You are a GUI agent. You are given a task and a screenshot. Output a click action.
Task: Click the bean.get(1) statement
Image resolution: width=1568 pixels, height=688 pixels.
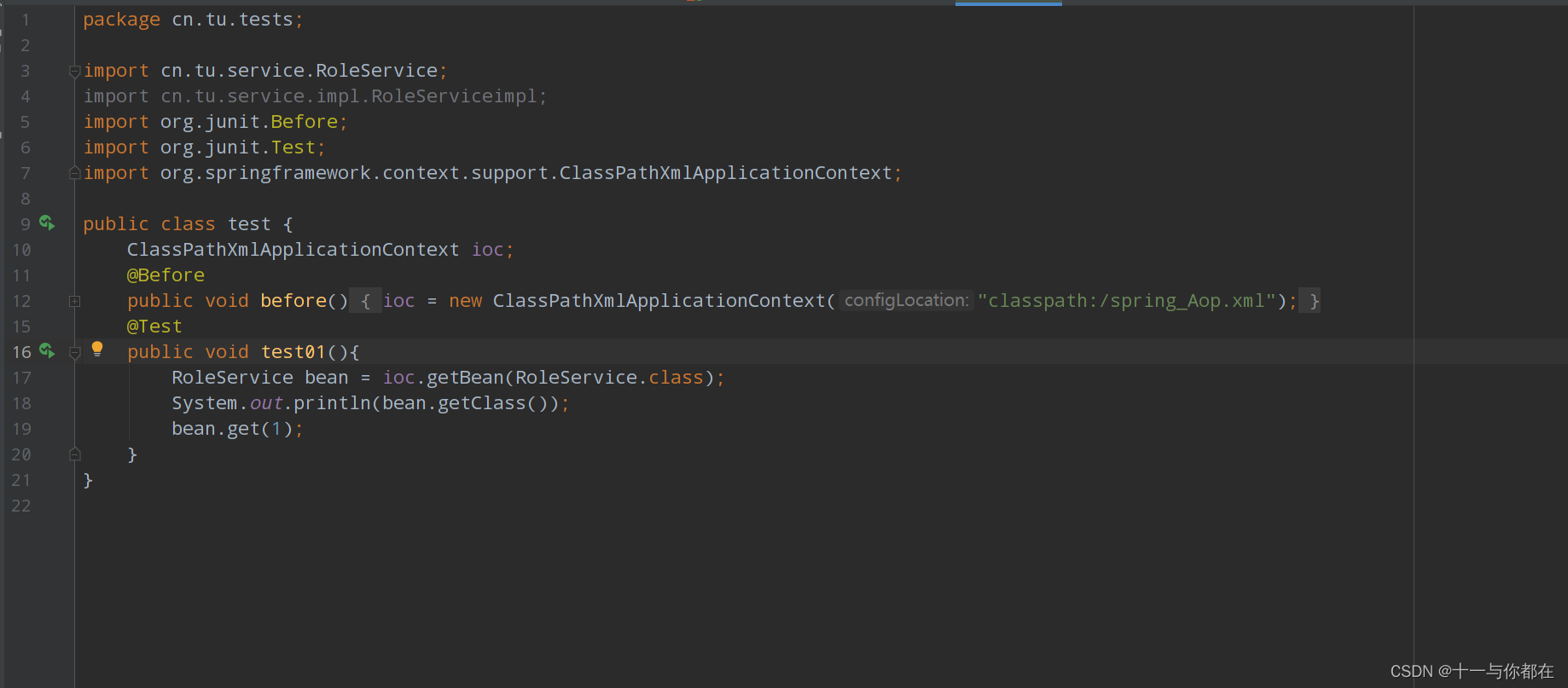237,429
